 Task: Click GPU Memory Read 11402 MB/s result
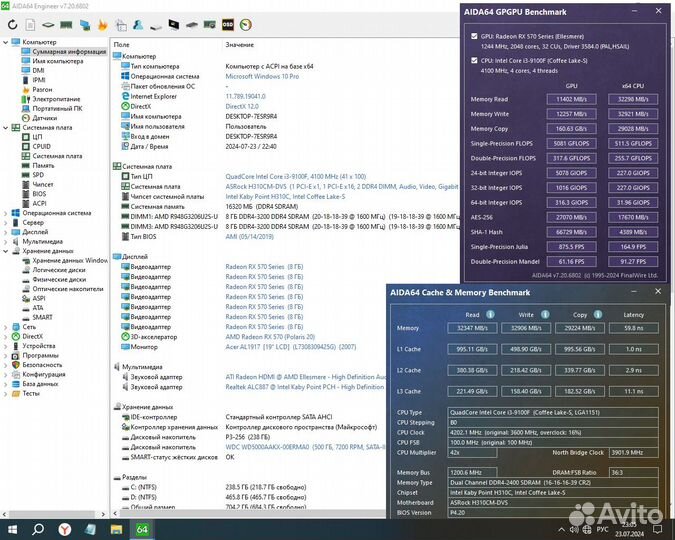click(571, 99)
